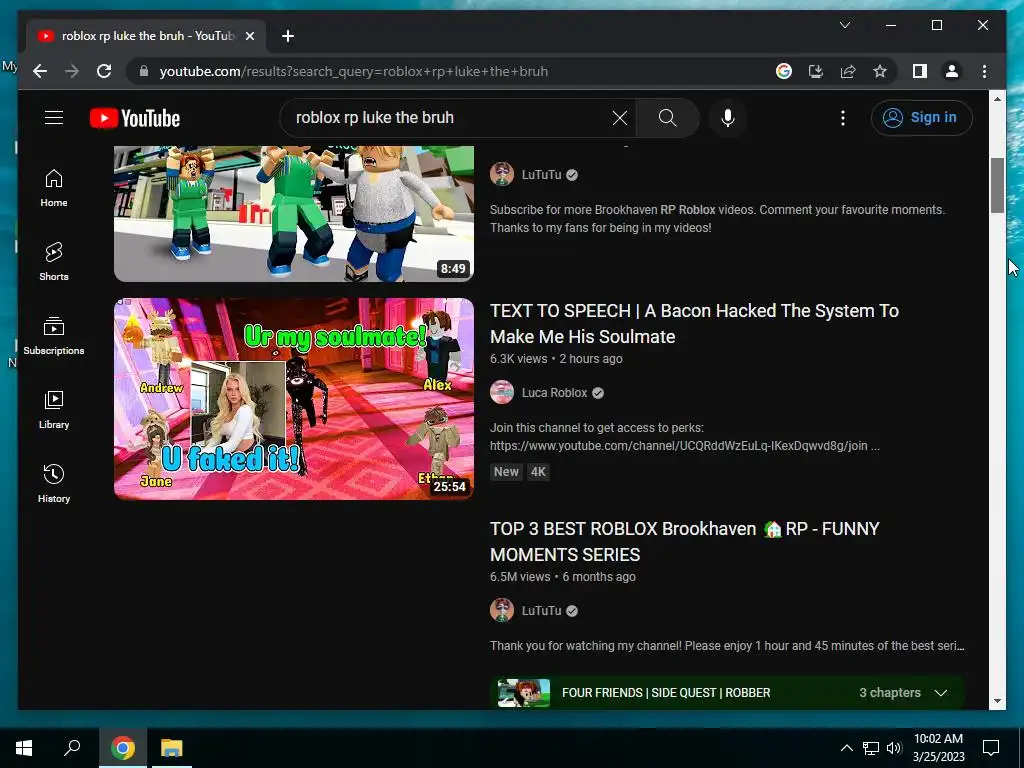Open File Explorer from the taskbar

172,748
